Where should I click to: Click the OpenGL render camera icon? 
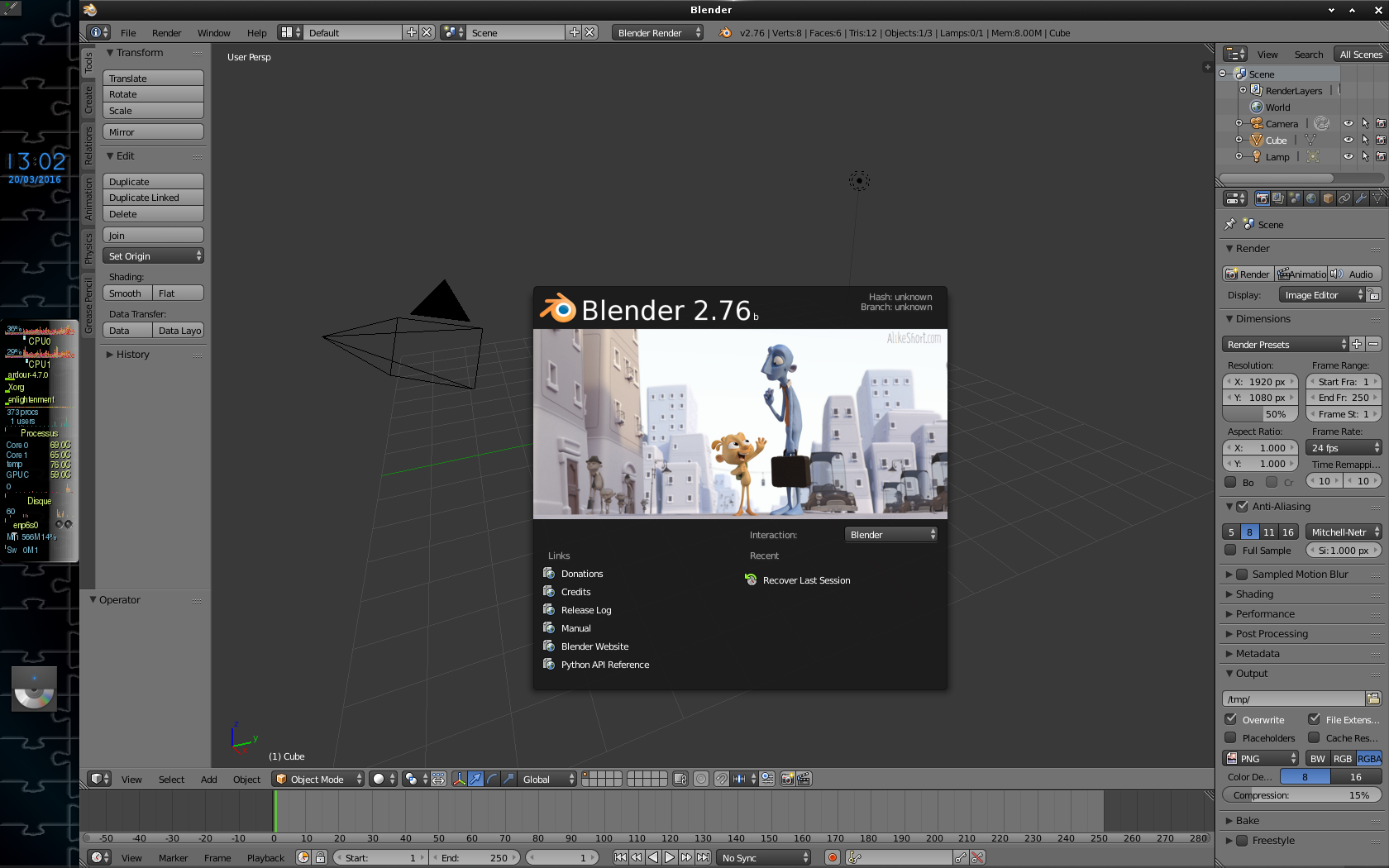(x=787, y=779)
